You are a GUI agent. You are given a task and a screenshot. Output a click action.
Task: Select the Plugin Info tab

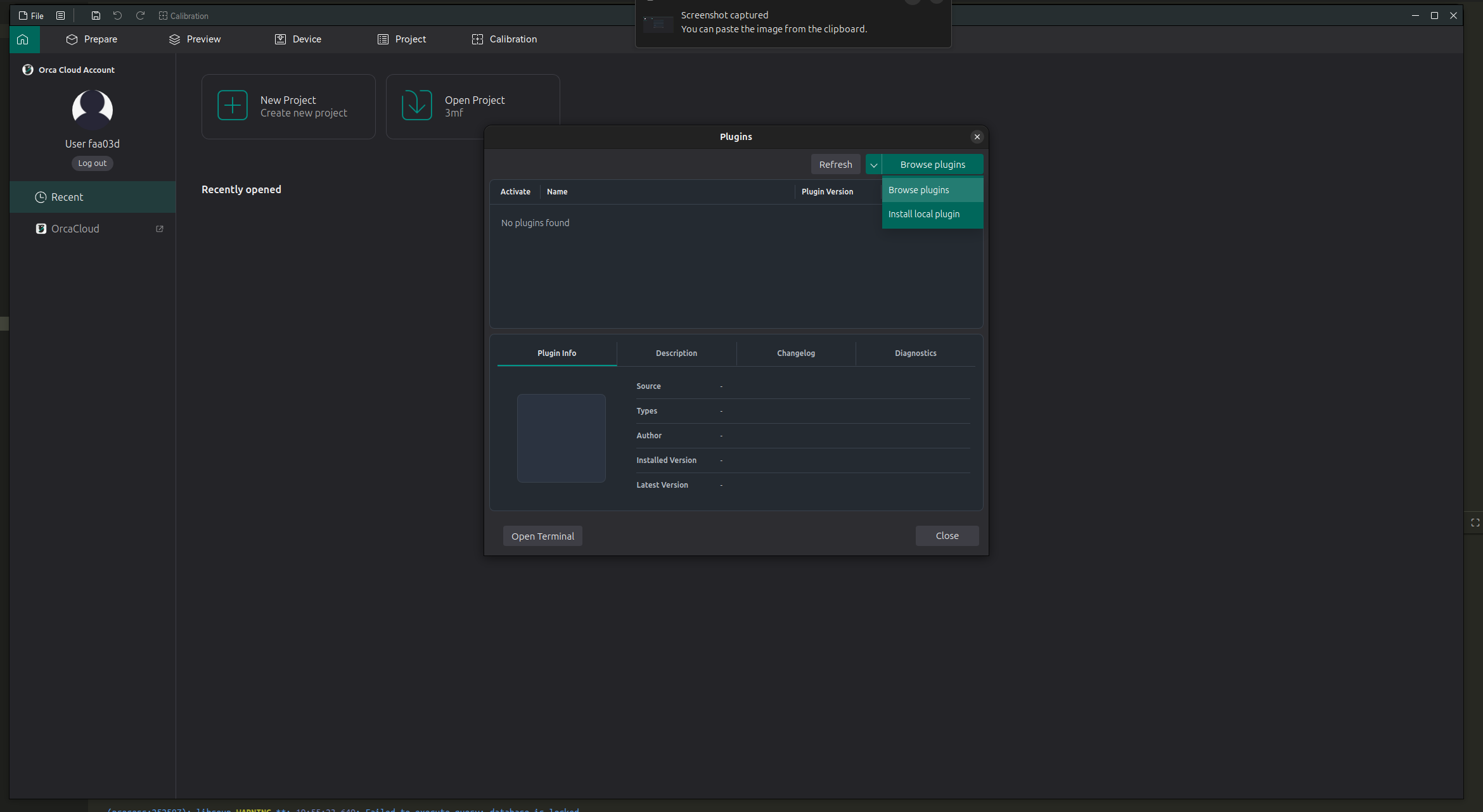(557, 353)
